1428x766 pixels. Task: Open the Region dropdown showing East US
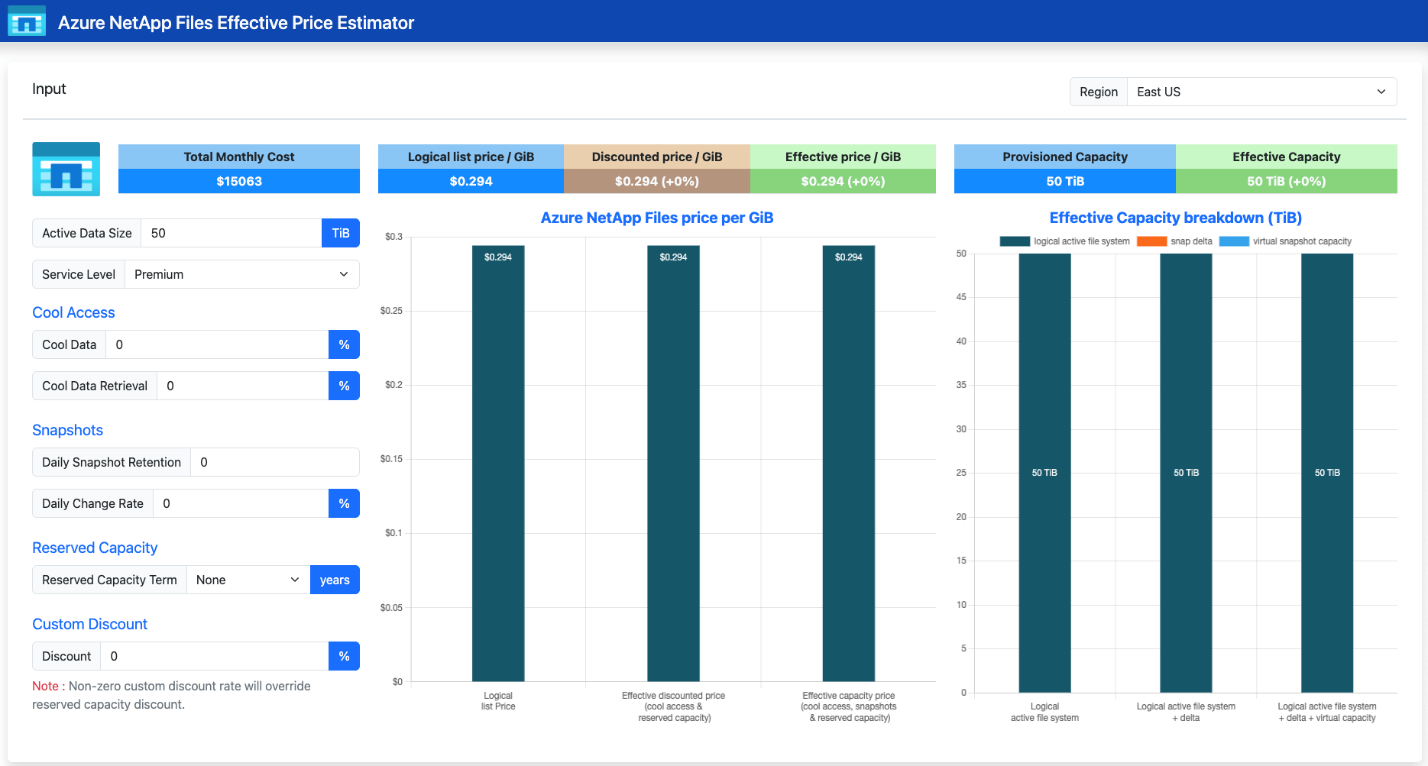1262,92
